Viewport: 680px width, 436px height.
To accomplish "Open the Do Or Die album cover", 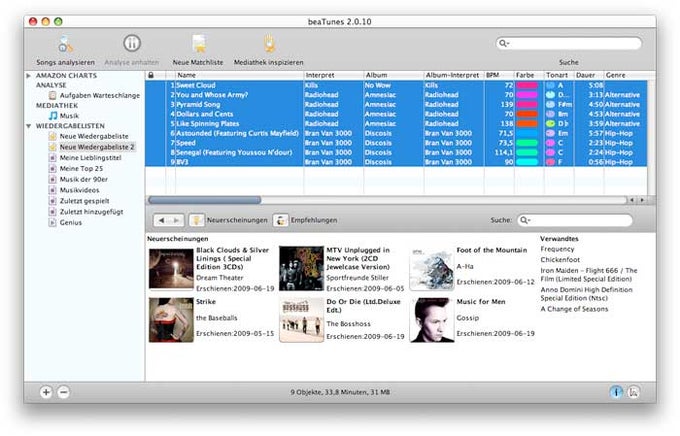I will pos(301,320).
